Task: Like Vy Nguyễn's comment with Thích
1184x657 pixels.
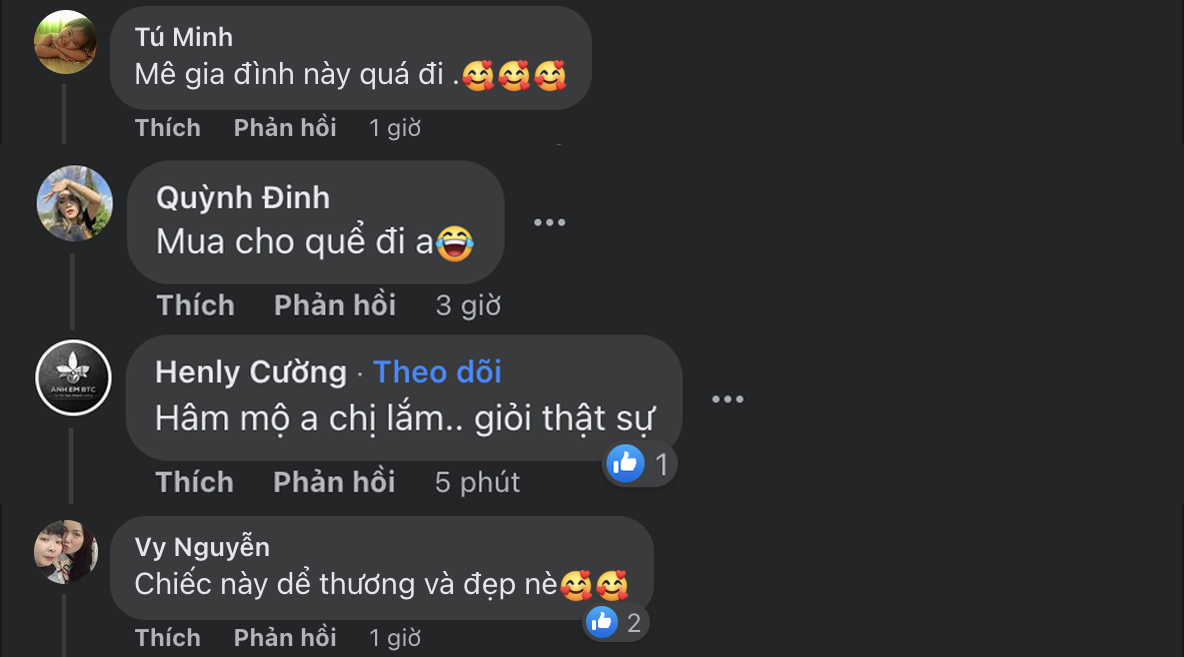Action: [x=168, y=637]
